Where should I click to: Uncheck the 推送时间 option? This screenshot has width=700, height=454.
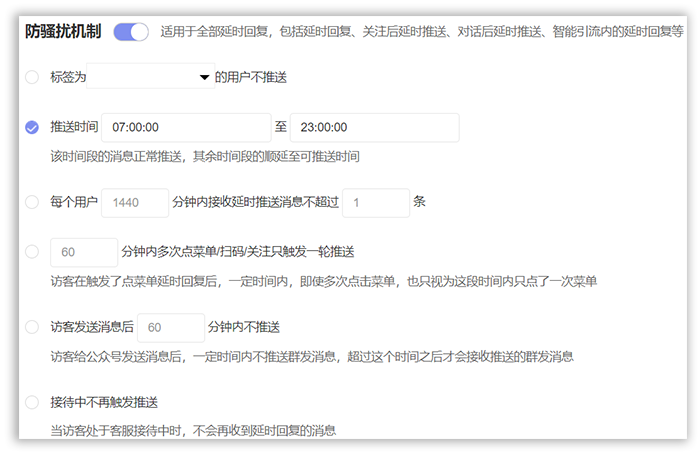tap(32, 127)
